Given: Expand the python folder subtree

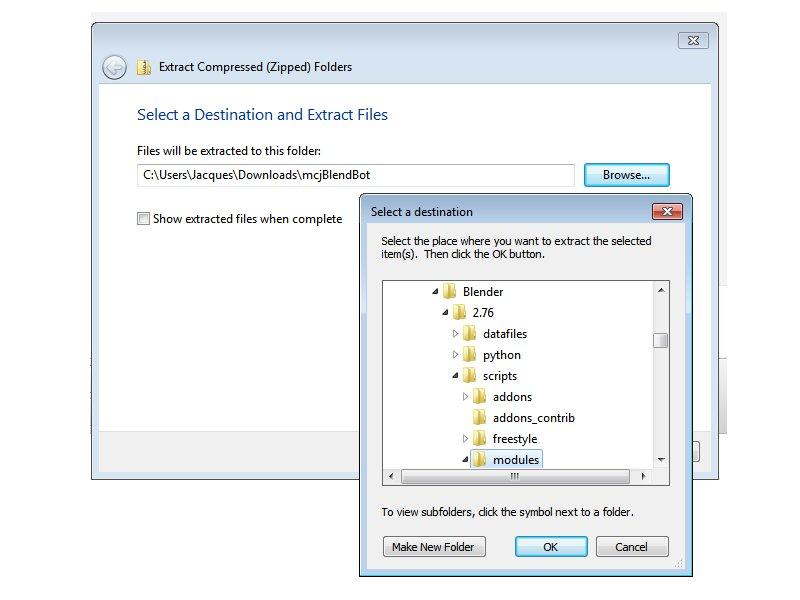Looking at the screenshot, I should point(456,355).
